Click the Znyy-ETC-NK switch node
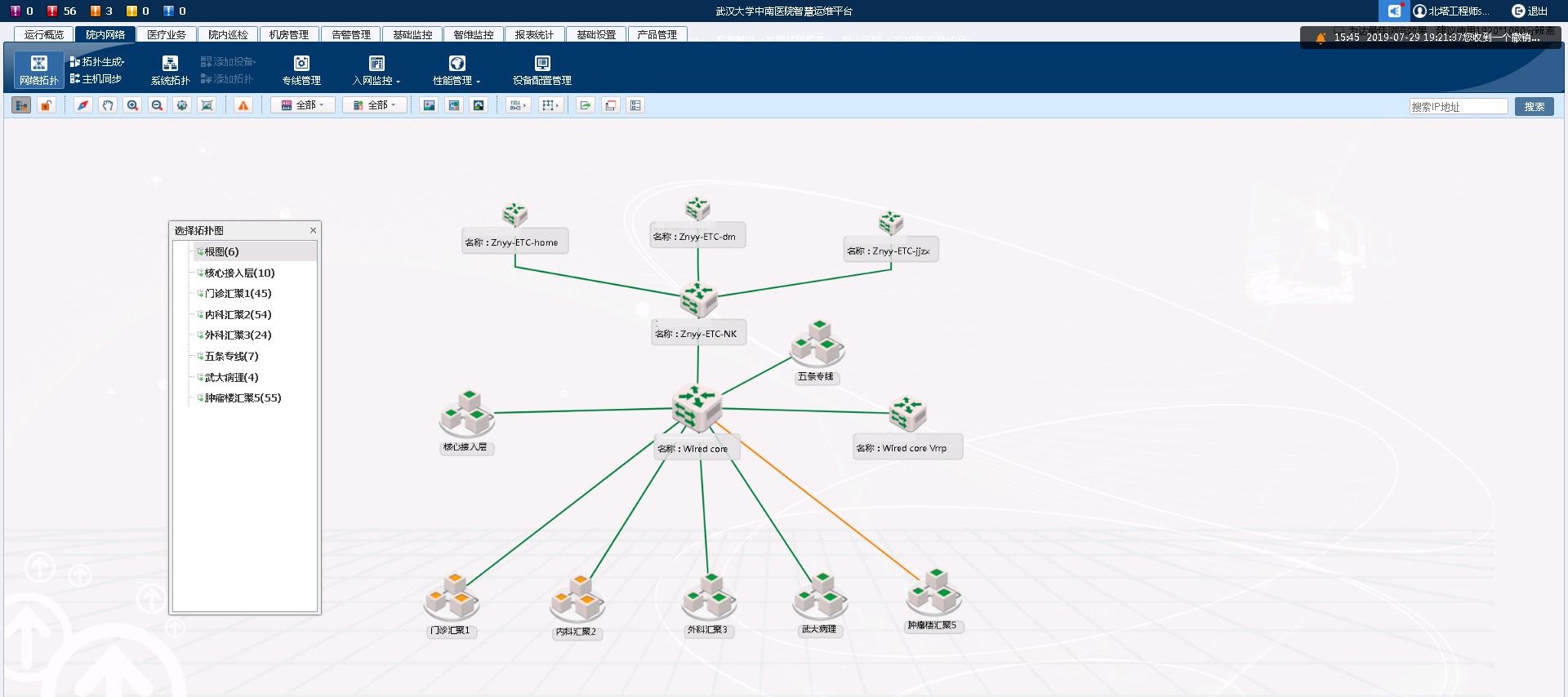This screenshot has height=697, width=1568. (698, 300)
